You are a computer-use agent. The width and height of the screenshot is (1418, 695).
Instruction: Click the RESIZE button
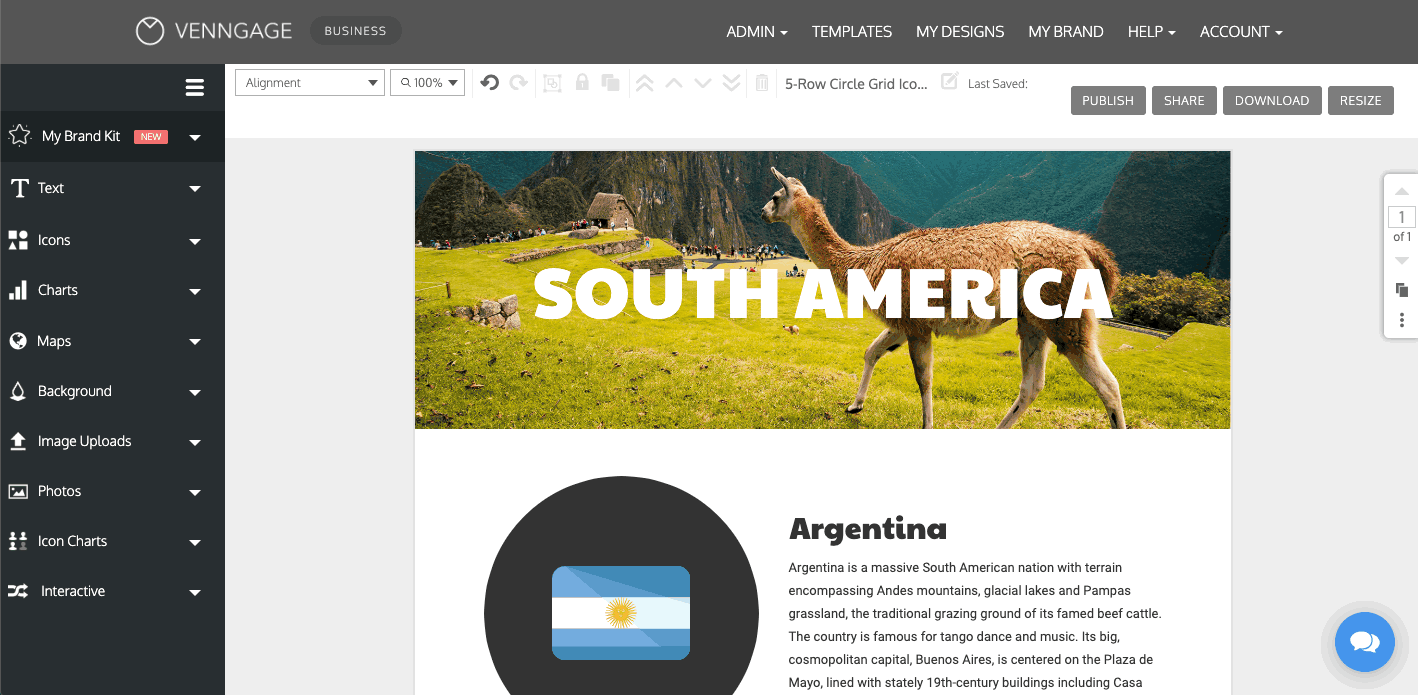(1361, 100)
